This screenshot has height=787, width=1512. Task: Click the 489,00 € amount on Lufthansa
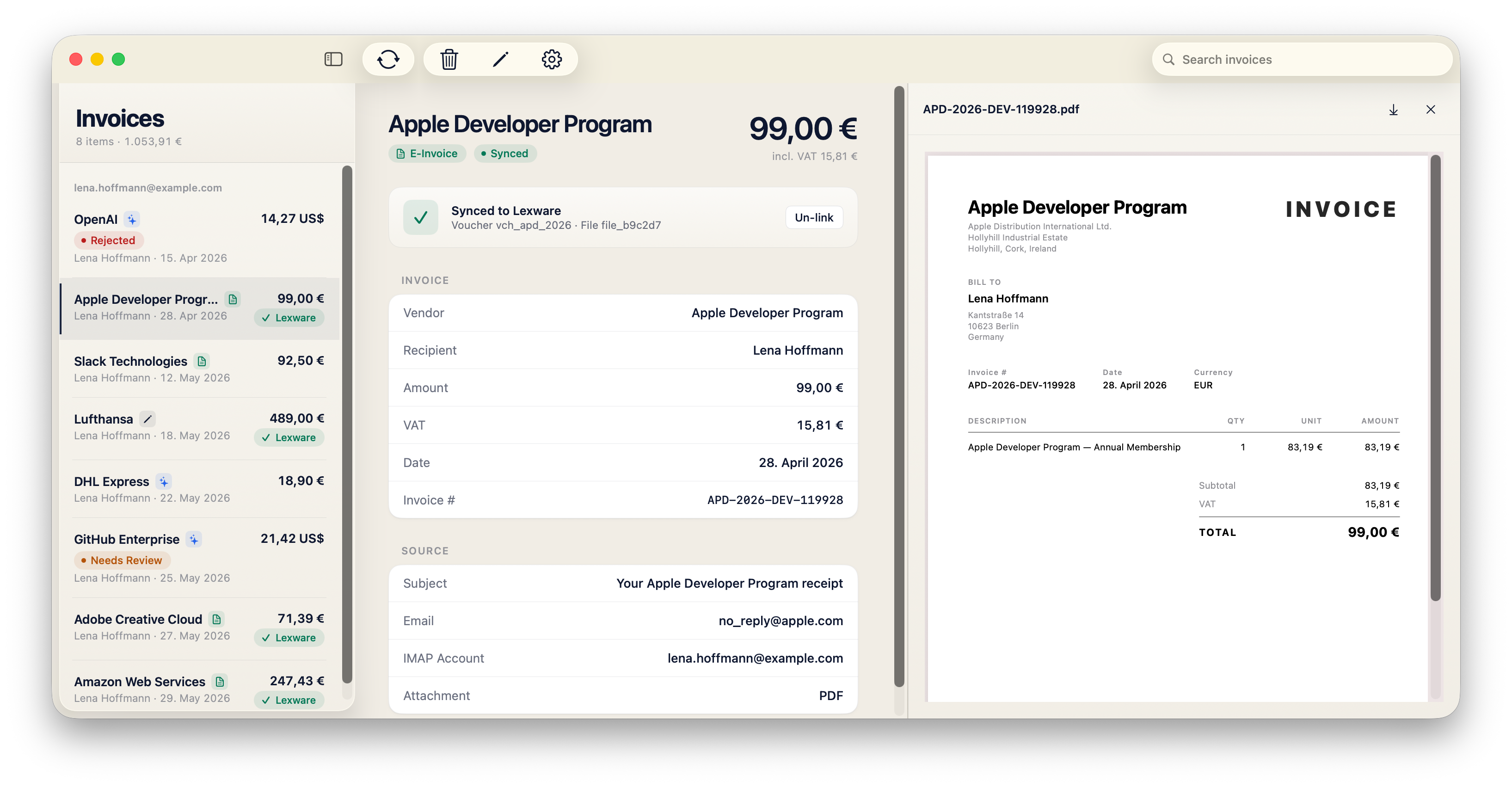(296, 418)
